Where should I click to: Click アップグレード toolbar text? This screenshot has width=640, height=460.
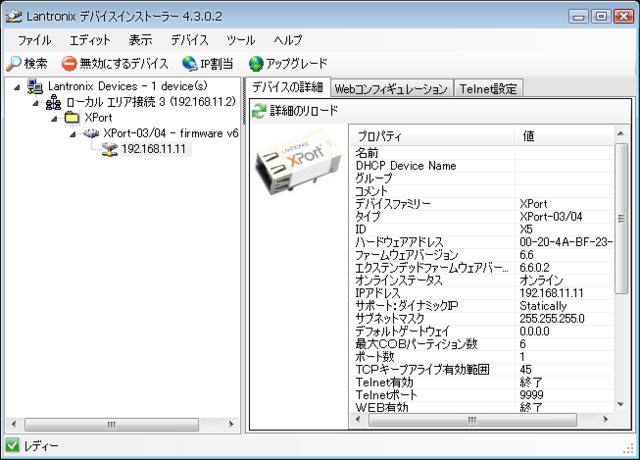(297, 64)
